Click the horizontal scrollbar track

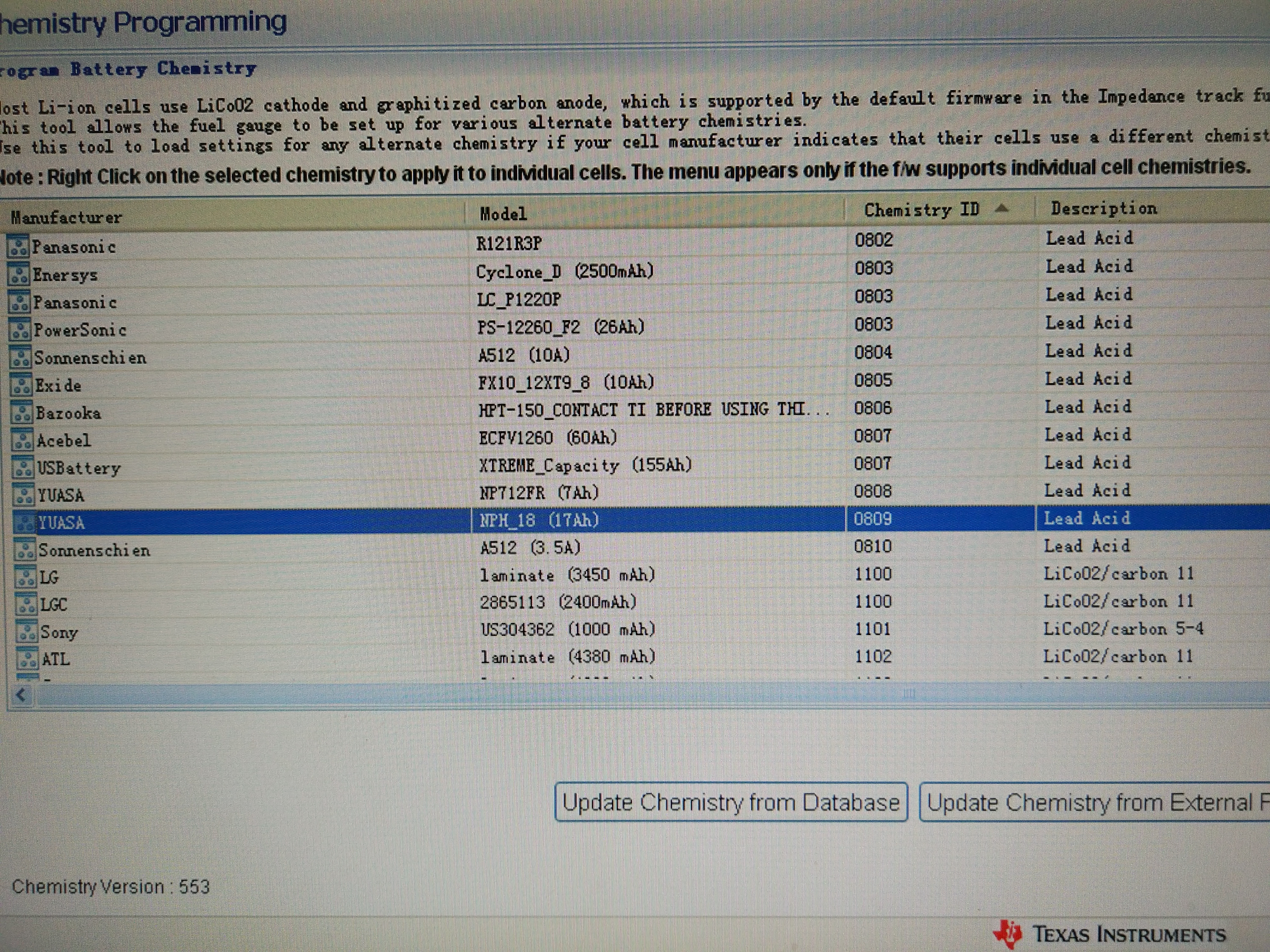[x=632, y=695]
